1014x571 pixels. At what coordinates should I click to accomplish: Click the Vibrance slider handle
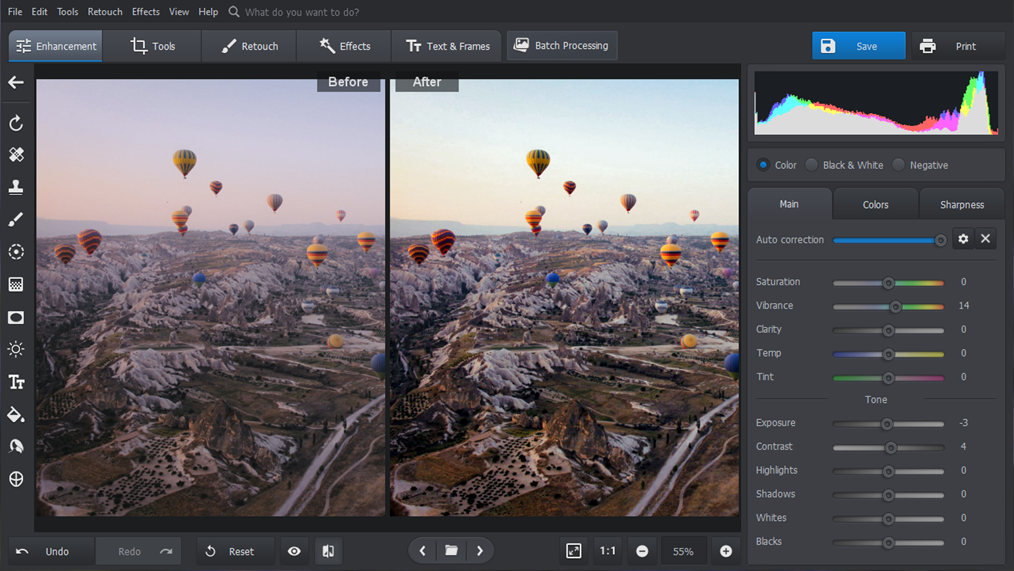[x=896, y=306]
